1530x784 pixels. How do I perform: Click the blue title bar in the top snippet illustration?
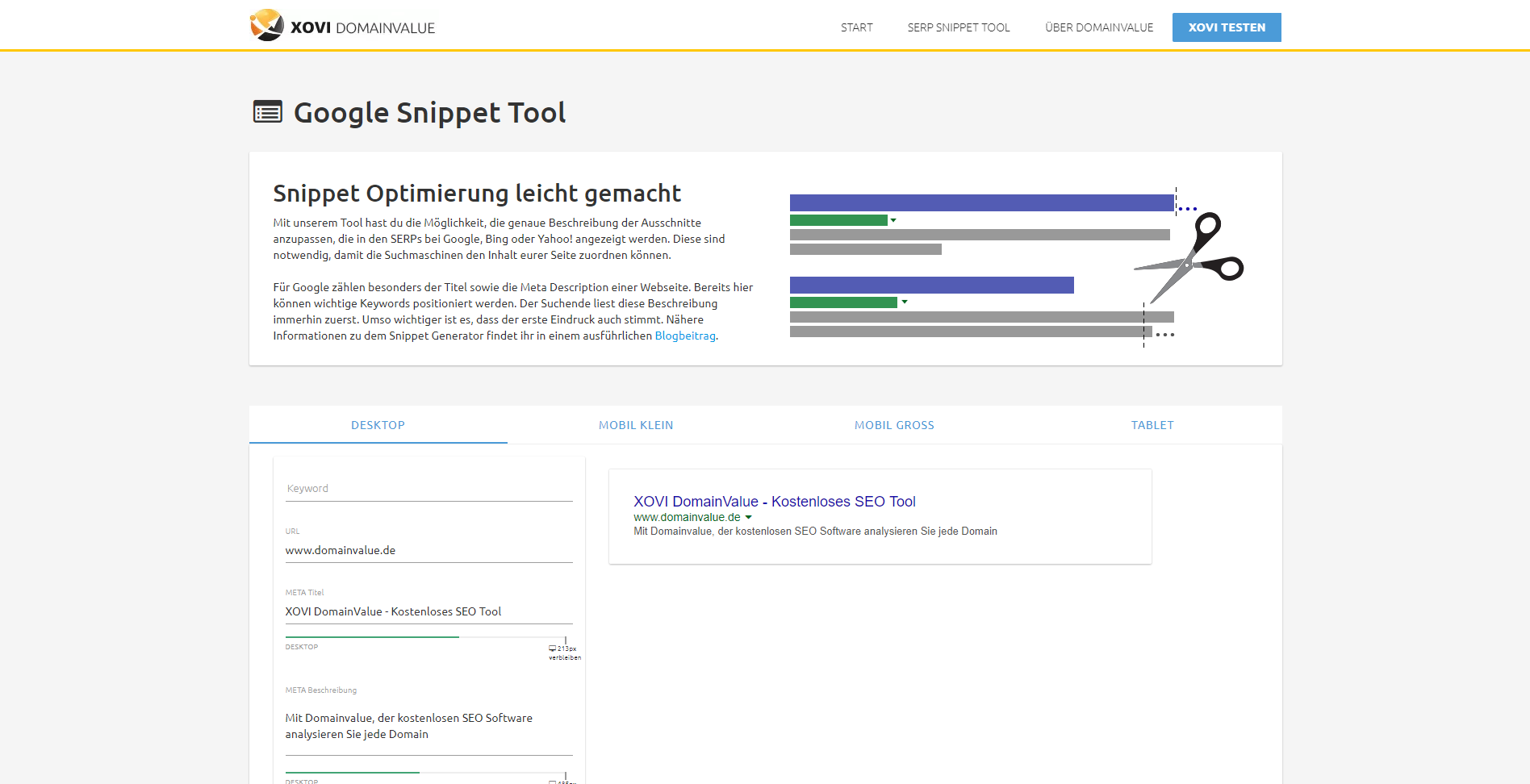click(981, 202)
